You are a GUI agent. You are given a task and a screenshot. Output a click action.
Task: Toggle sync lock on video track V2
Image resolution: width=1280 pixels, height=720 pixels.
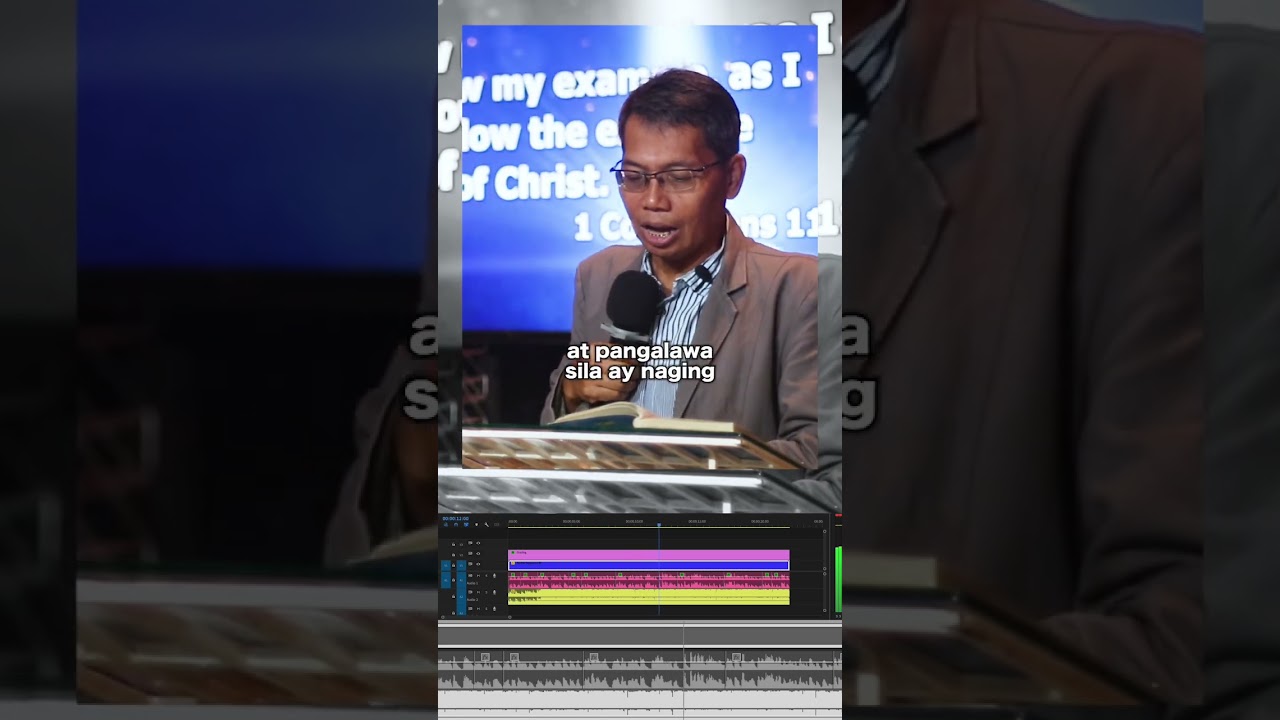[470, 554]
